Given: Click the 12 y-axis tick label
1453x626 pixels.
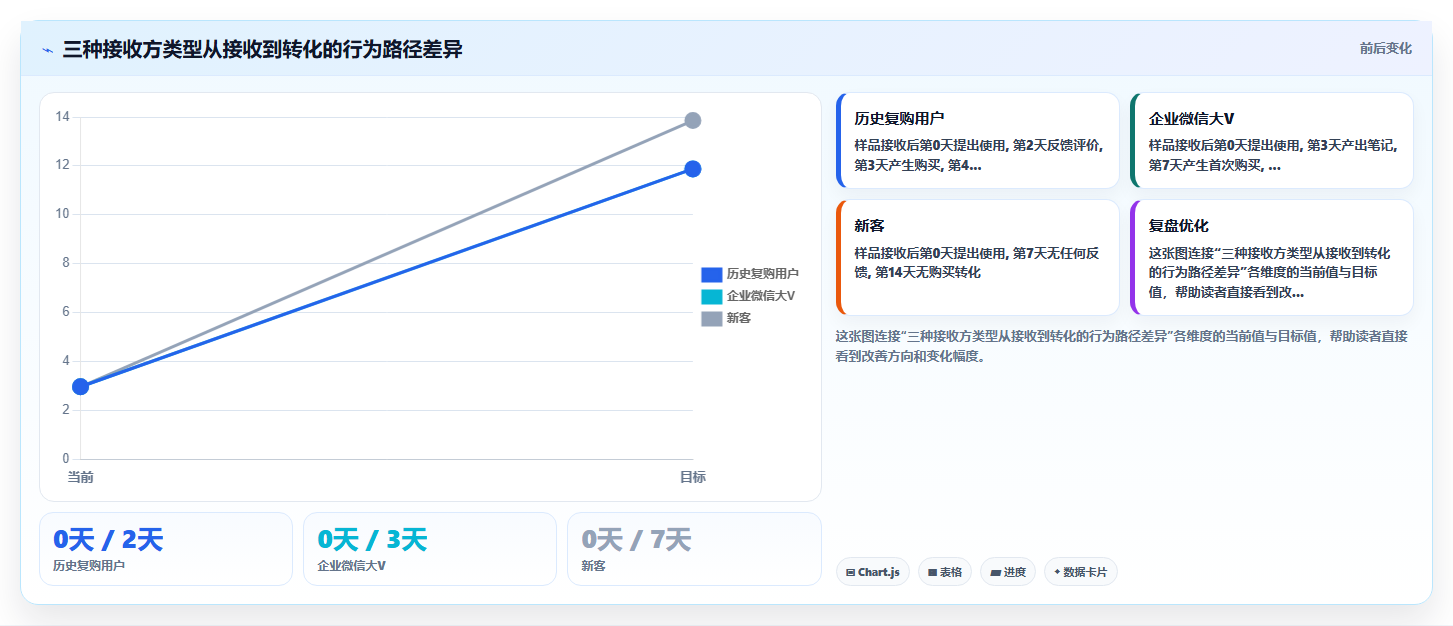Looking at the screenshot, I should (x=62, y=165).
